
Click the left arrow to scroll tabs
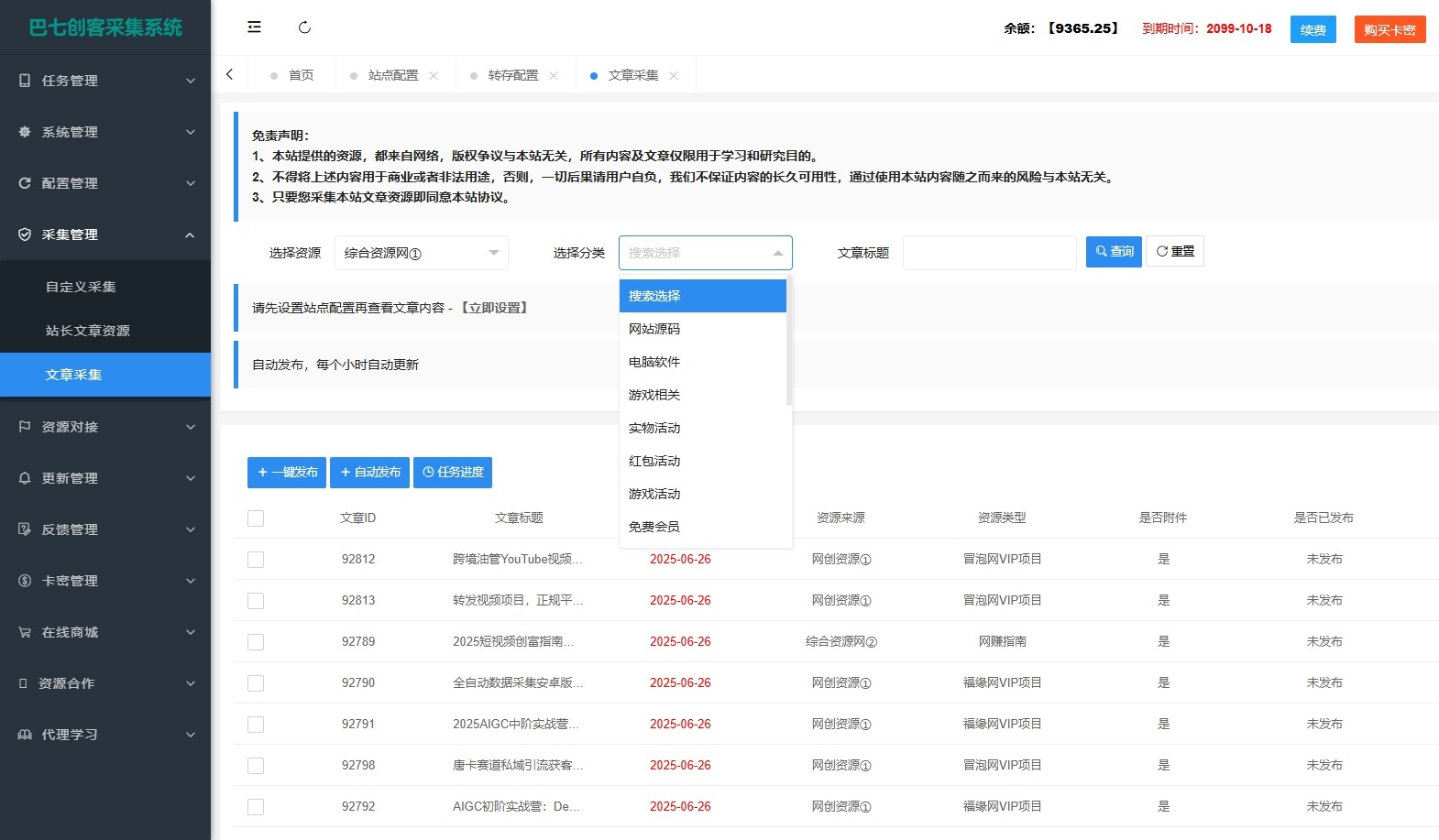point(230,75)
